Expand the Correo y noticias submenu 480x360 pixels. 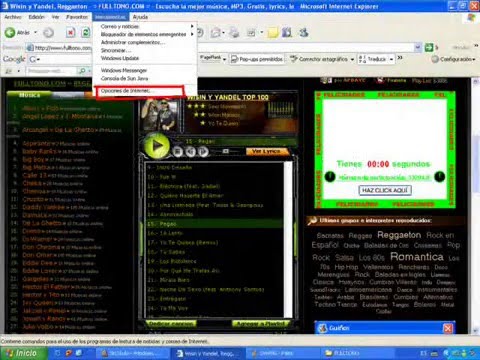(x=192, y=26)
